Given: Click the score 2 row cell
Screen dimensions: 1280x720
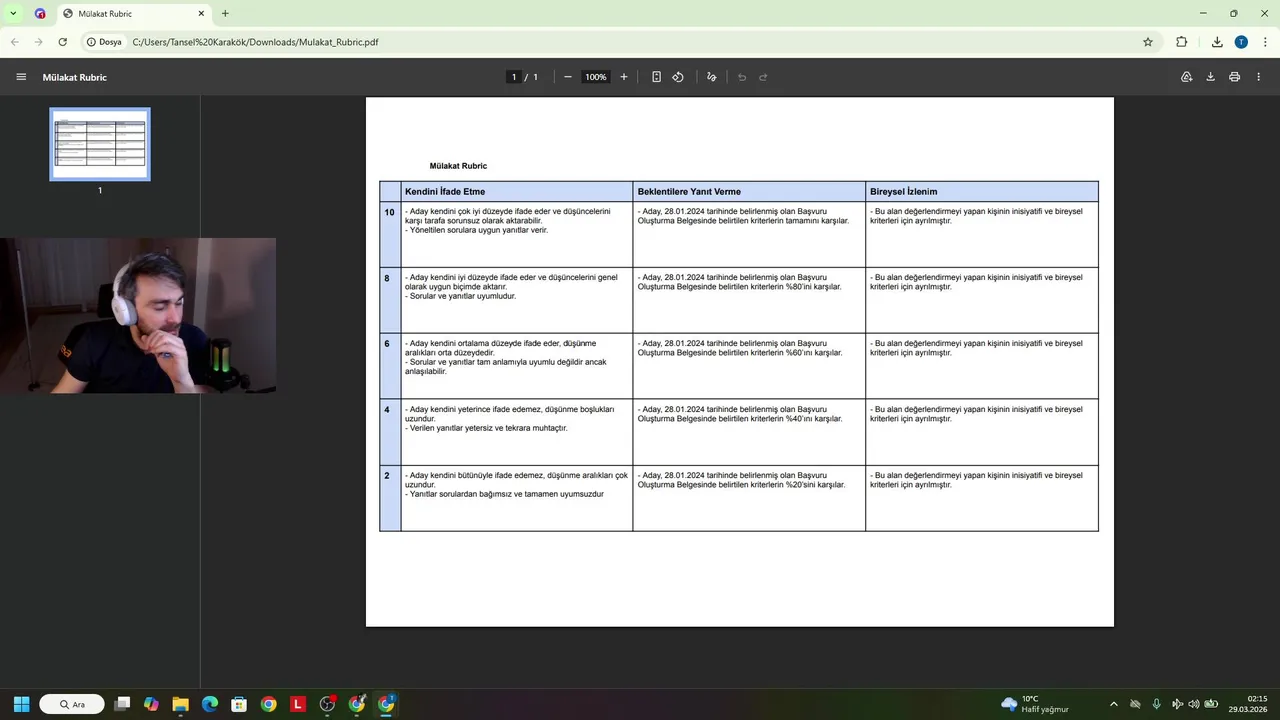Looking at the screenshot, I should coord(390,498).
